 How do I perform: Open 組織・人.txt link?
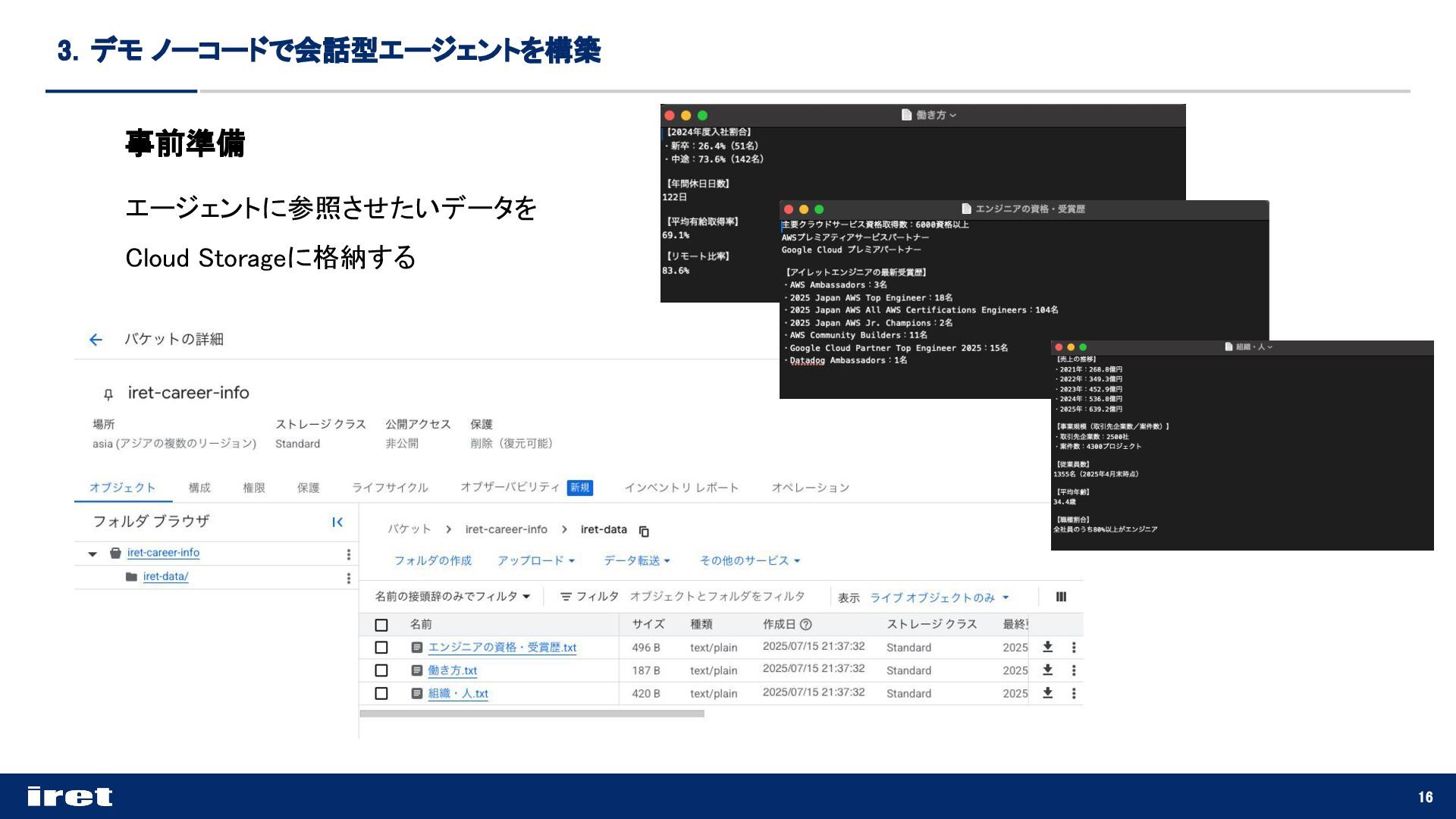click(458, 693)
